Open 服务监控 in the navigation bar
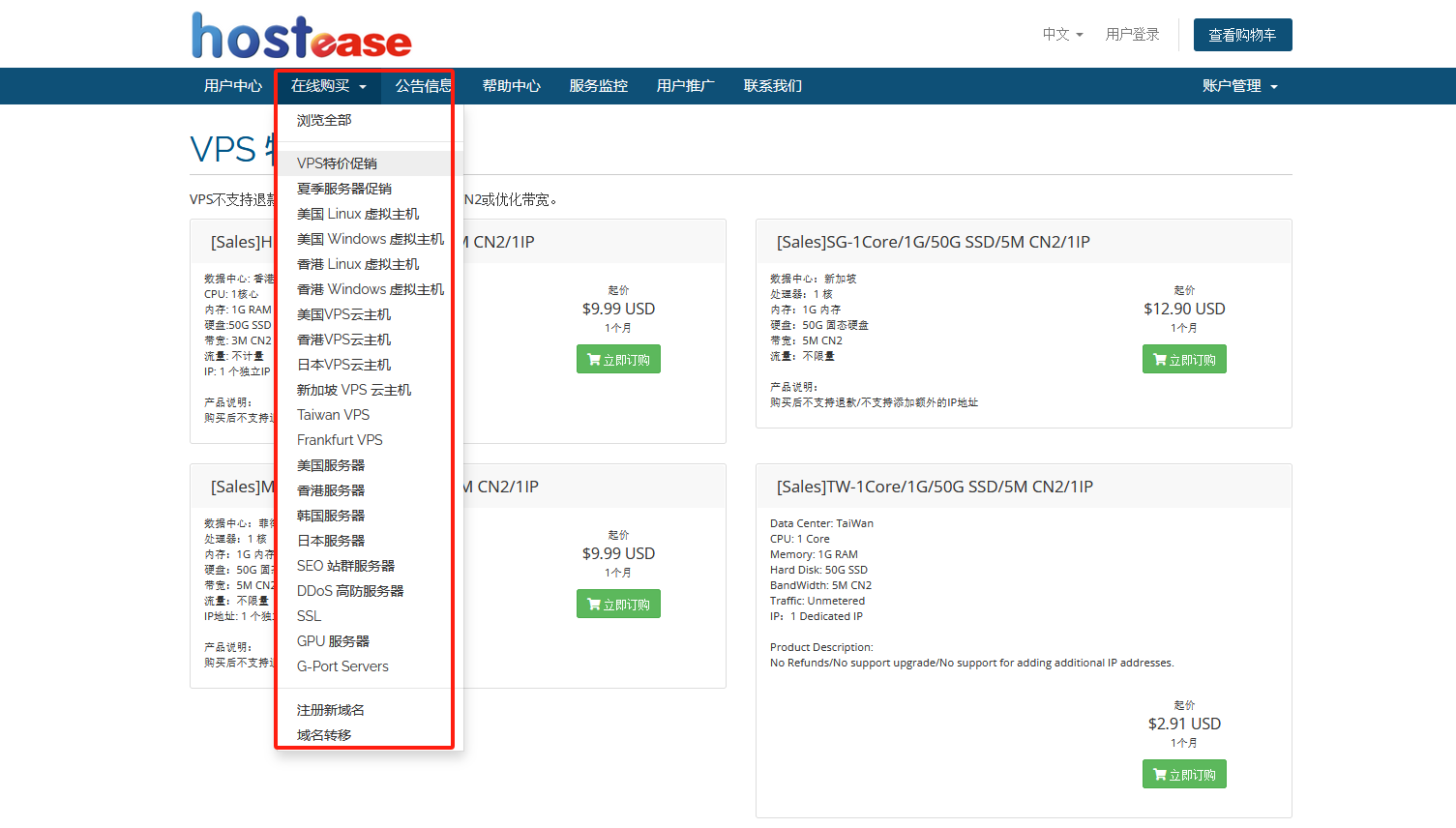The height and width of the screenshot is (828, 1456). click(x=598, y=86)
